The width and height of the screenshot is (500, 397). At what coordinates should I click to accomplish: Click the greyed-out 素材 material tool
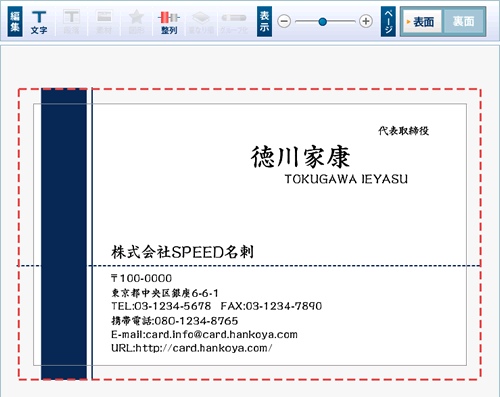[x=104, y=22]
